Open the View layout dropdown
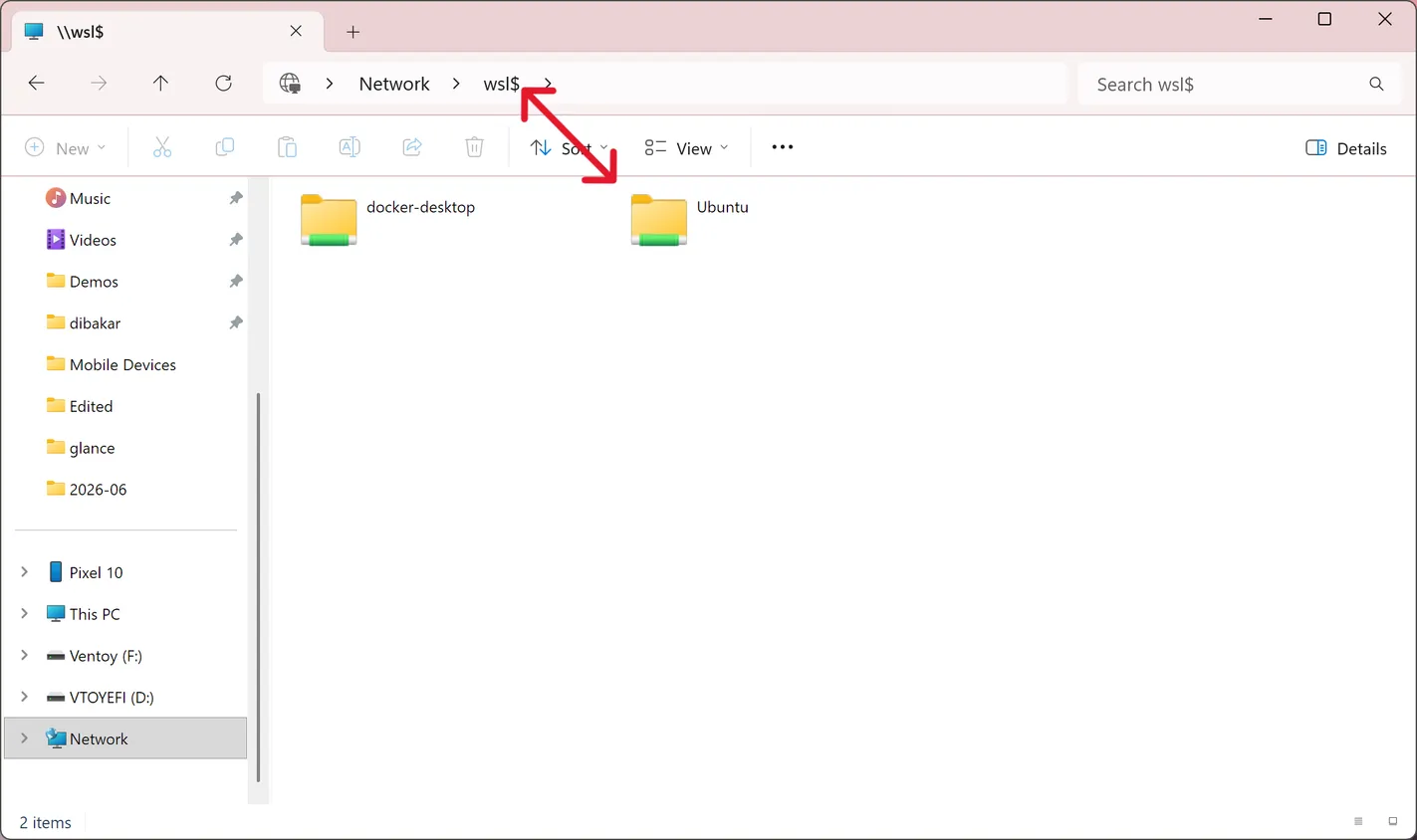This screenshot has width=1417, height=840. click(686, 147)
